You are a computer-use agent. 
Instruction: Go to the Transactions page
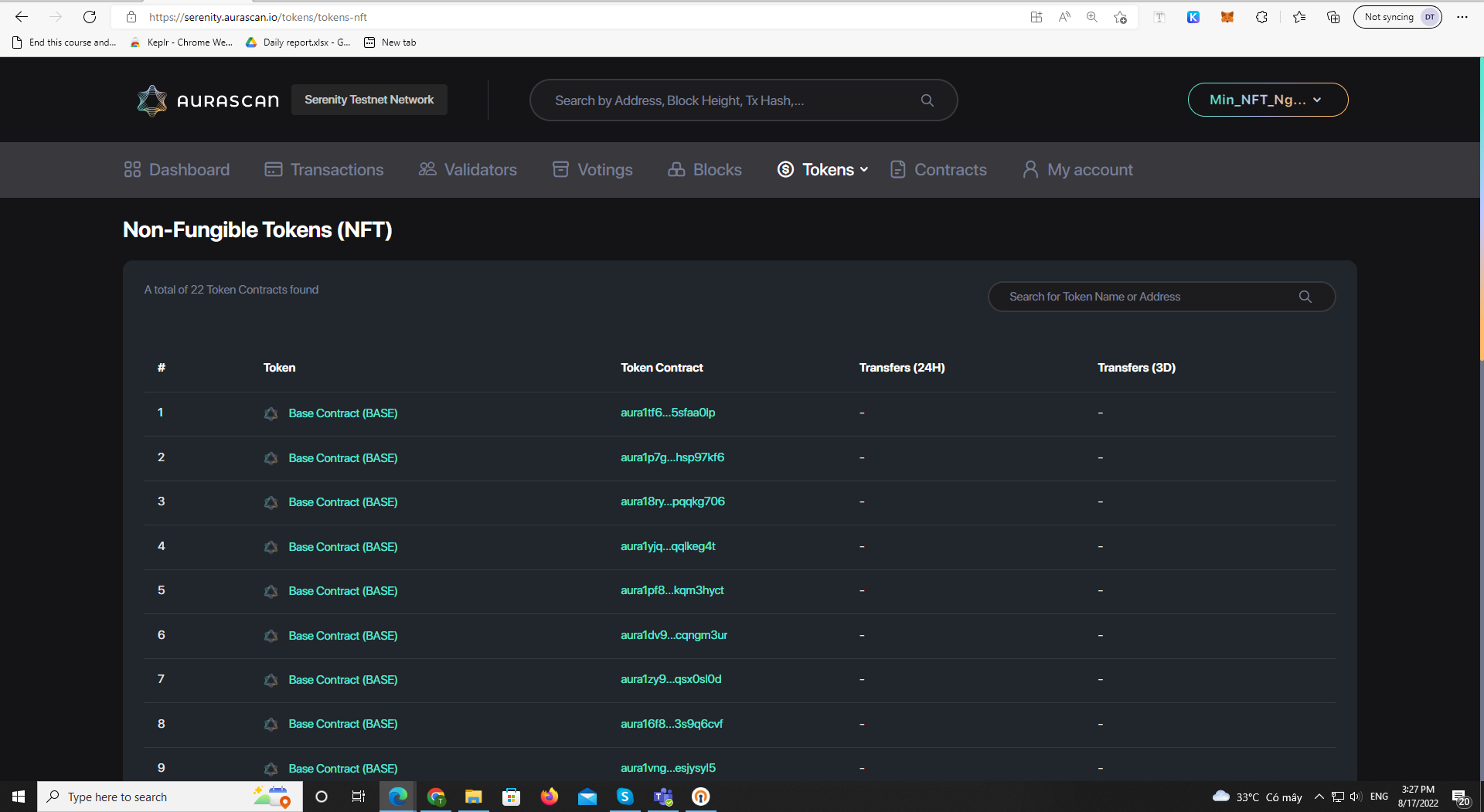pyautogui.click(x=324, y=170)
